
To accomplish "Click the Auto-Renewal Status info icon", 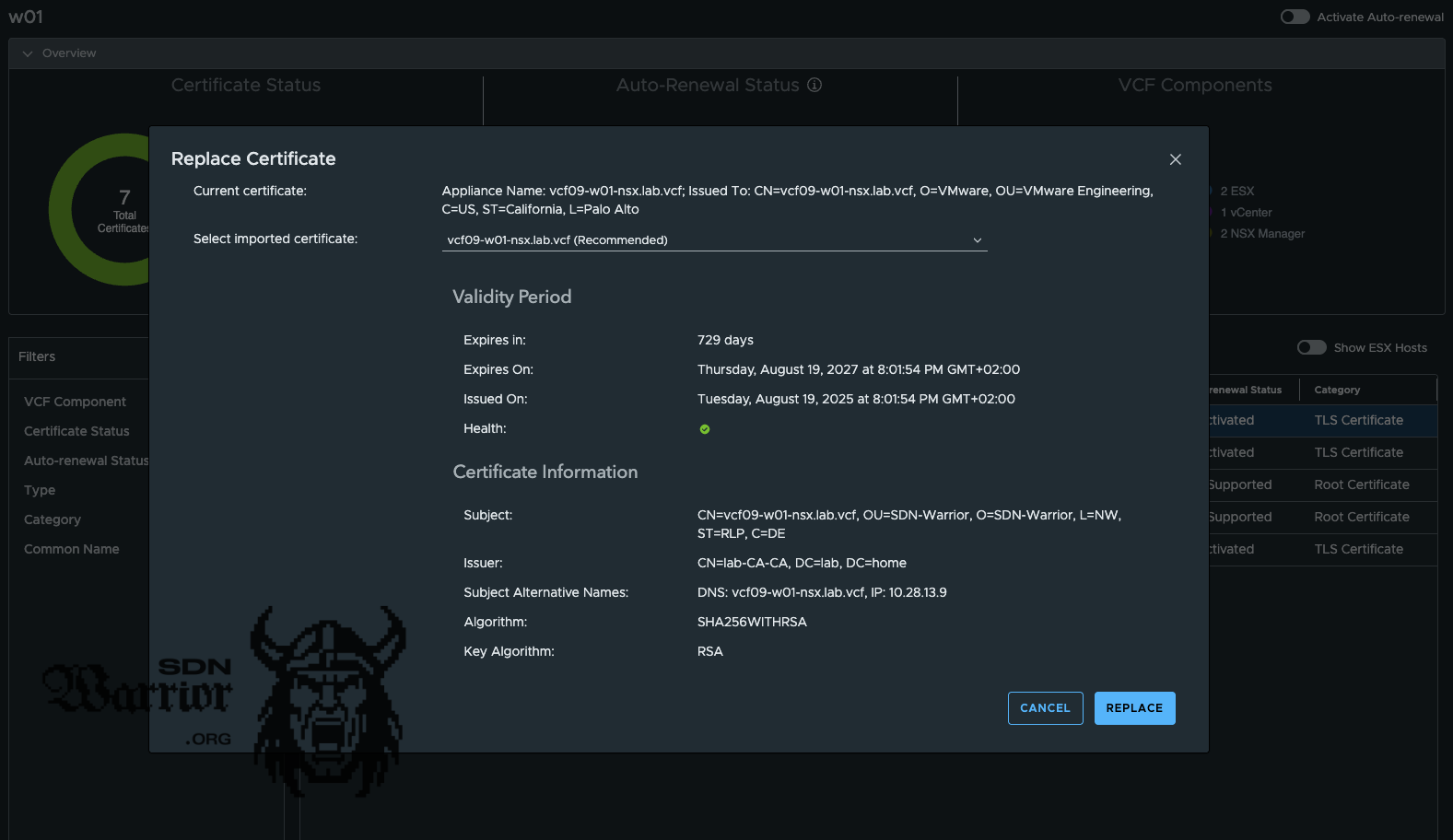I will [814, 85].
